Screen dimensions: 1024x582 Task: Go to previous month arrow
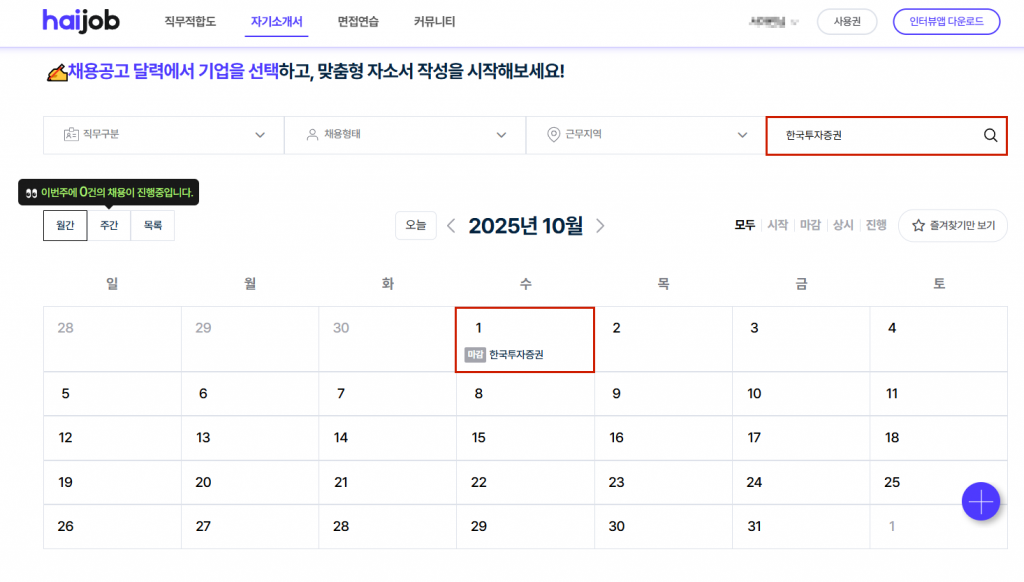[x=451, y=226]
